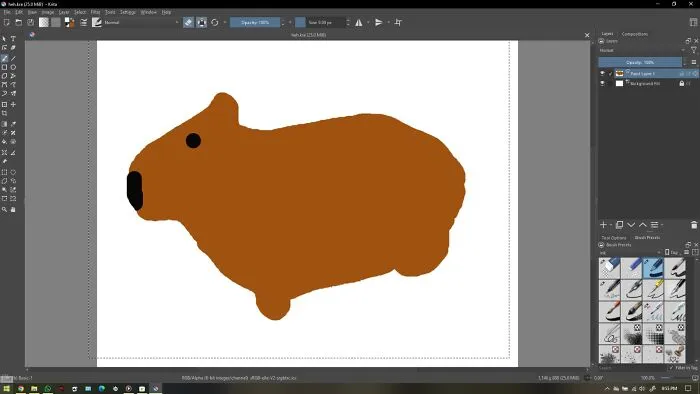Open the Edit menu
Screen dimensions: 700x394
[19, 12]
